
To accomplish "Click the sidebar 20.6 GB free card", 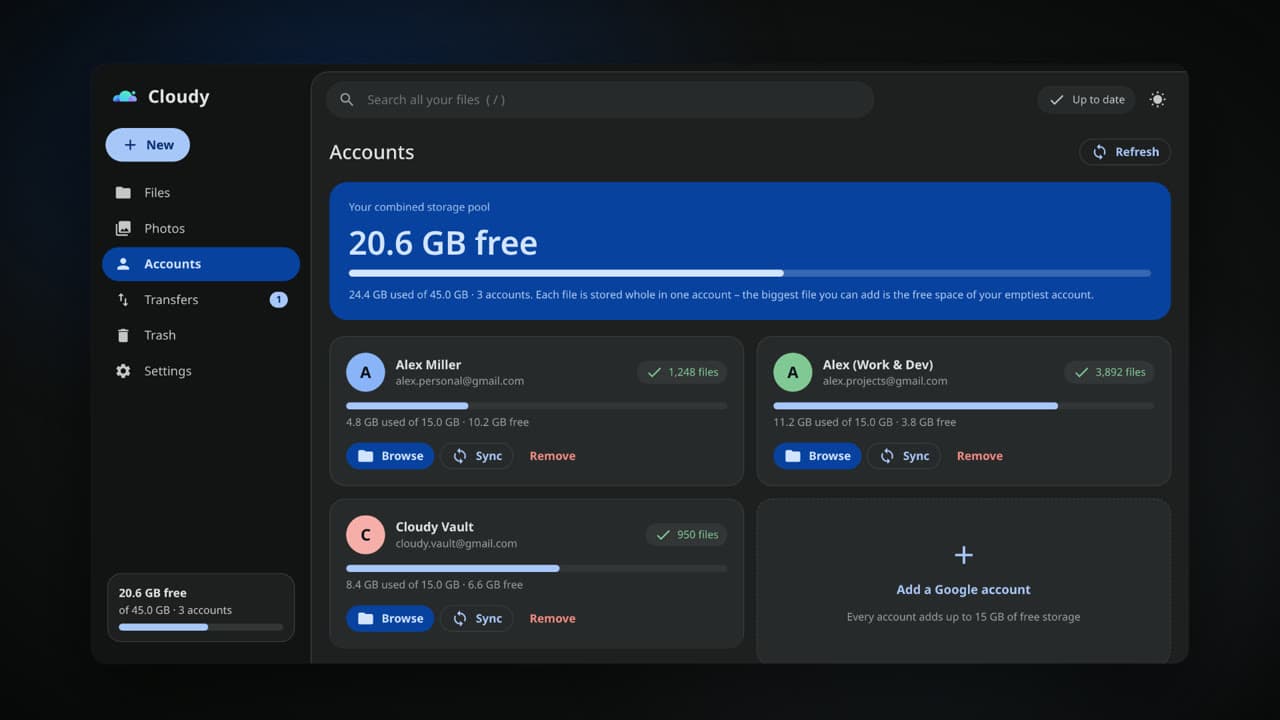I will 201,607.
